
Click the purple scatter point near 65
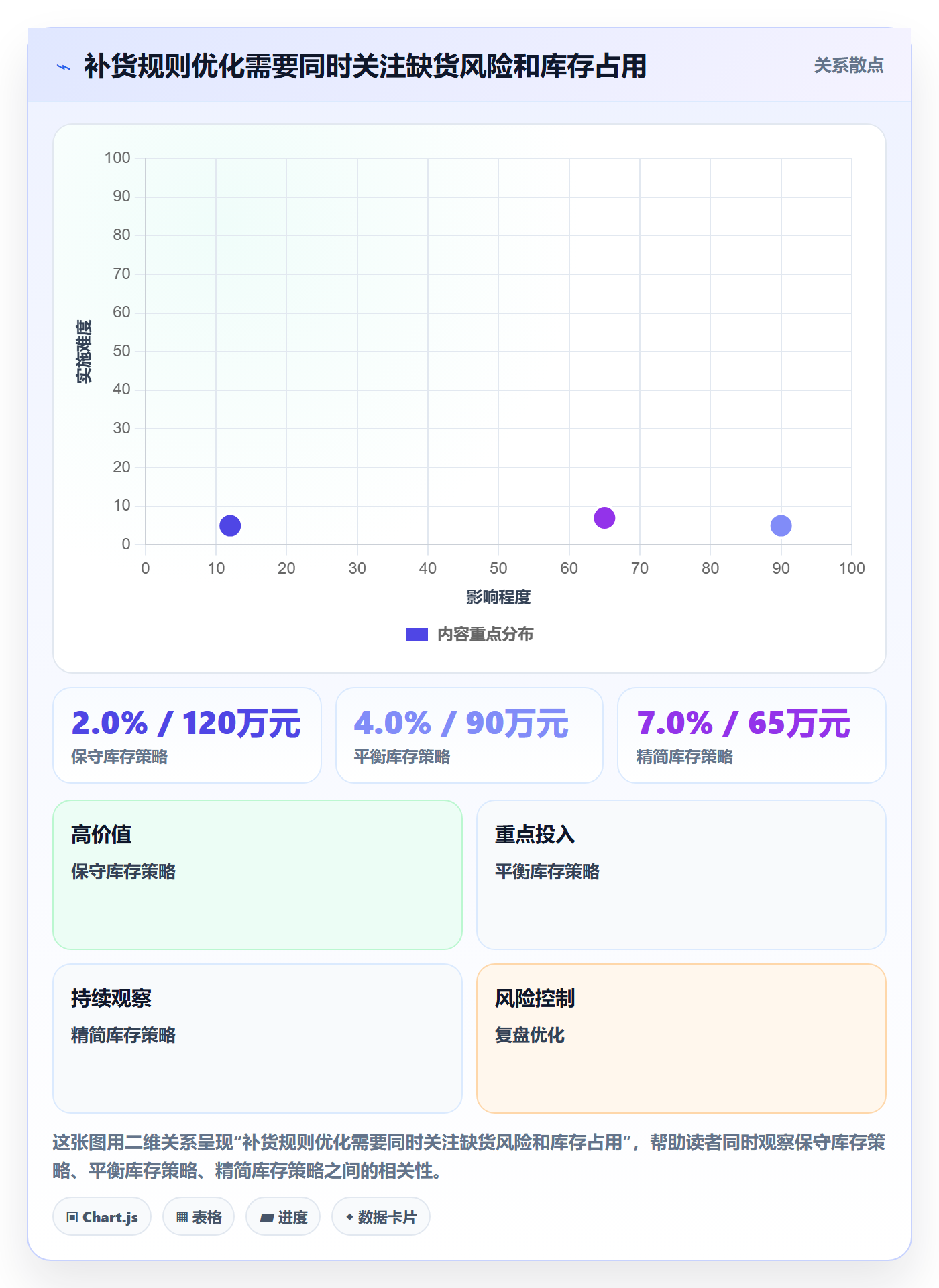coord(604,518)
